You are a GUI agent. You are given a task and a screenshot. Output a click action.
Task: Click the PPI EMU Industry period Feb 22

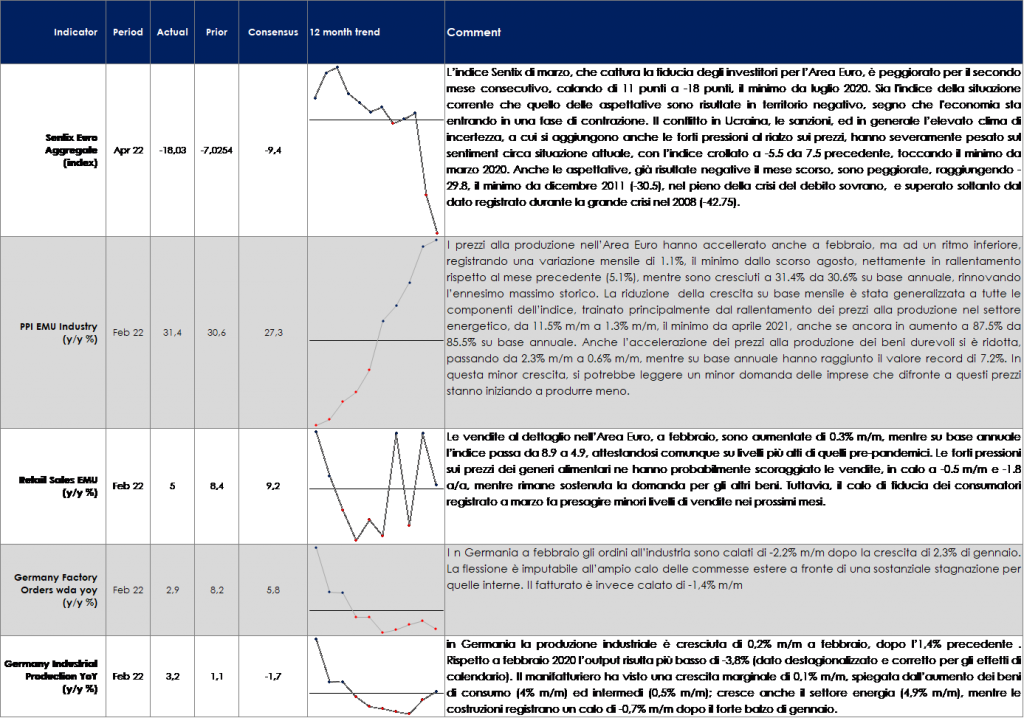127,333
